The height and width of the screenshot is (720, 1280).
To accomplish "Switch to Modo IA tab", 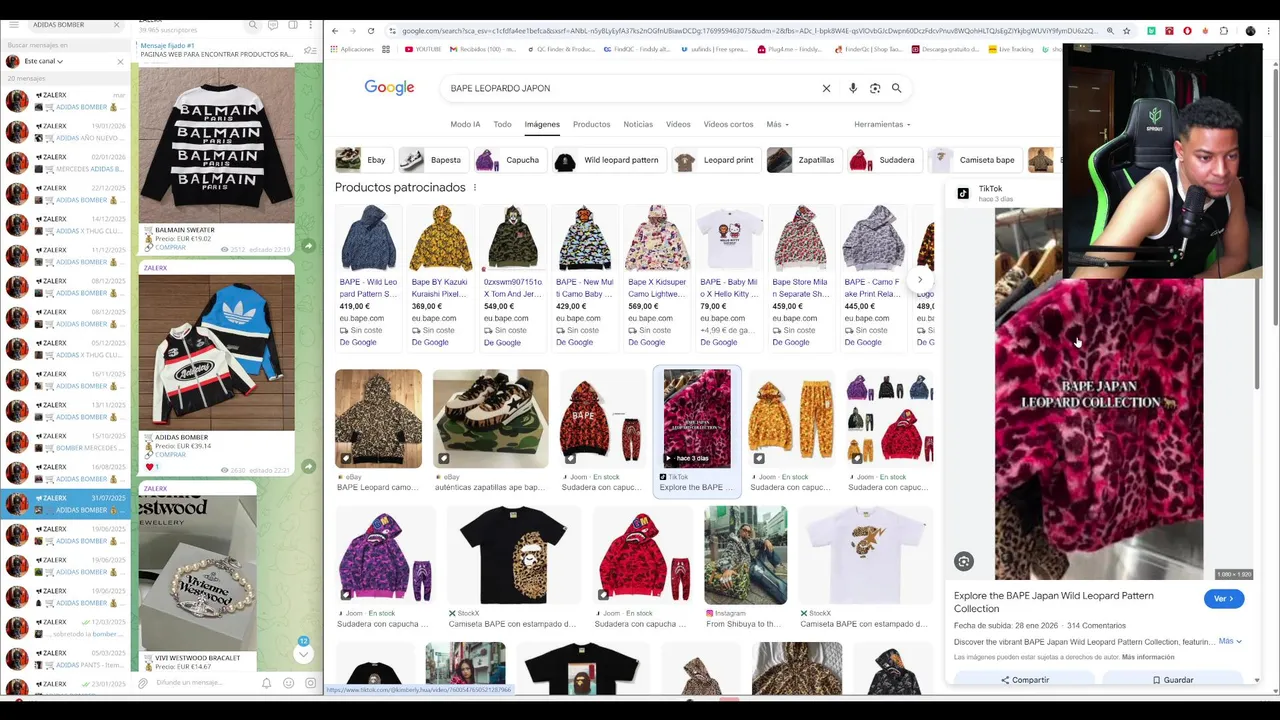I will 465,124.
